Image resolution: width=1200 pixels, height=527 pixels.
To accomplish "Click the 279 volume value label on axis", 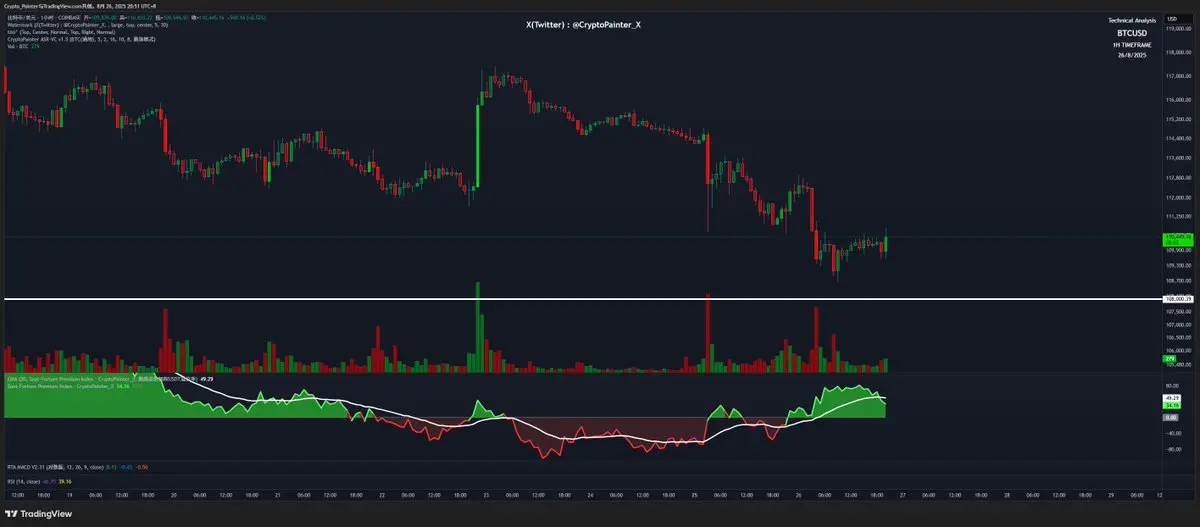I will coord(1169,359).
